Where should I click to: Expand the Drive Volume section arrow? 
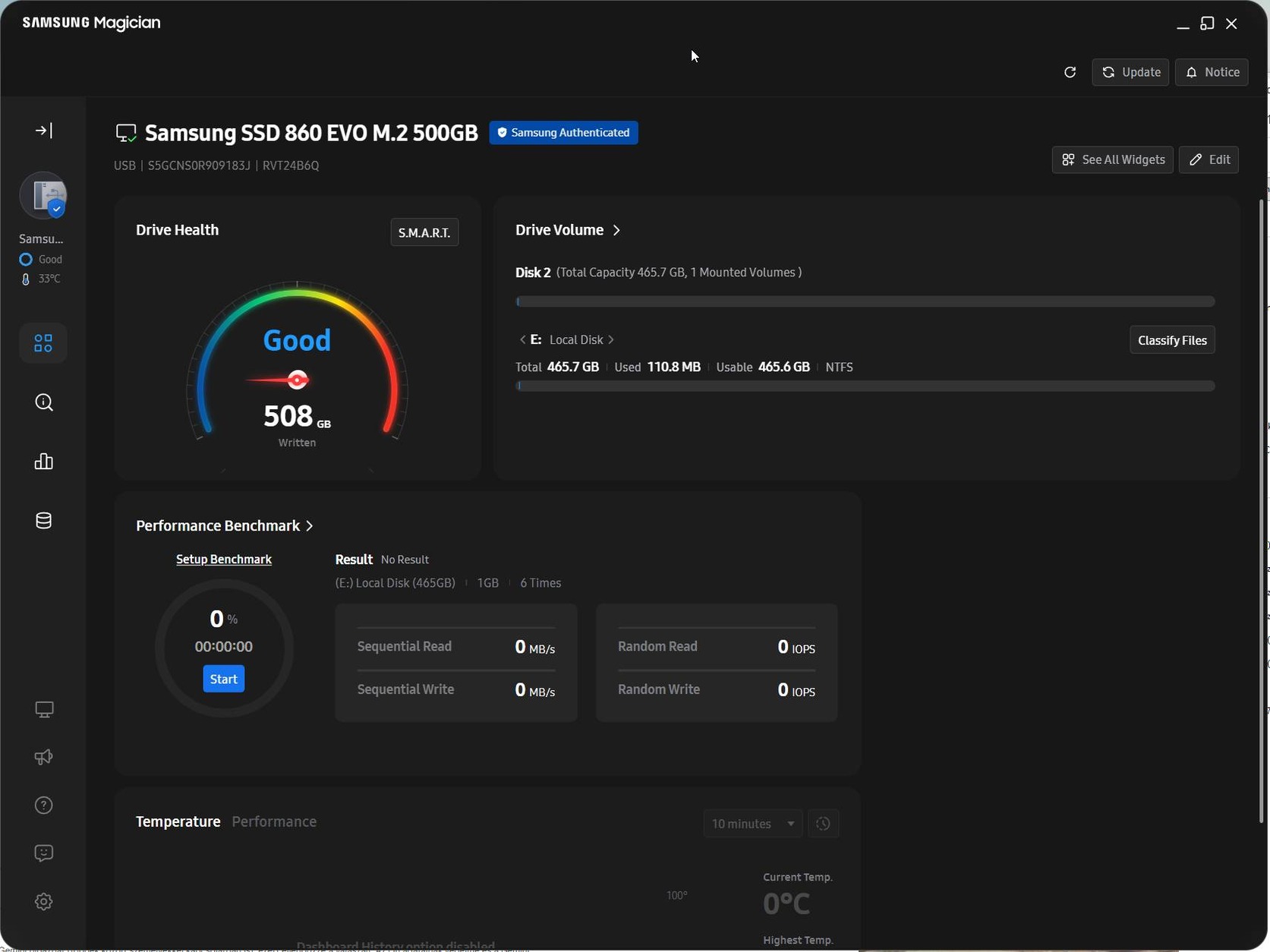pos(616,230)
